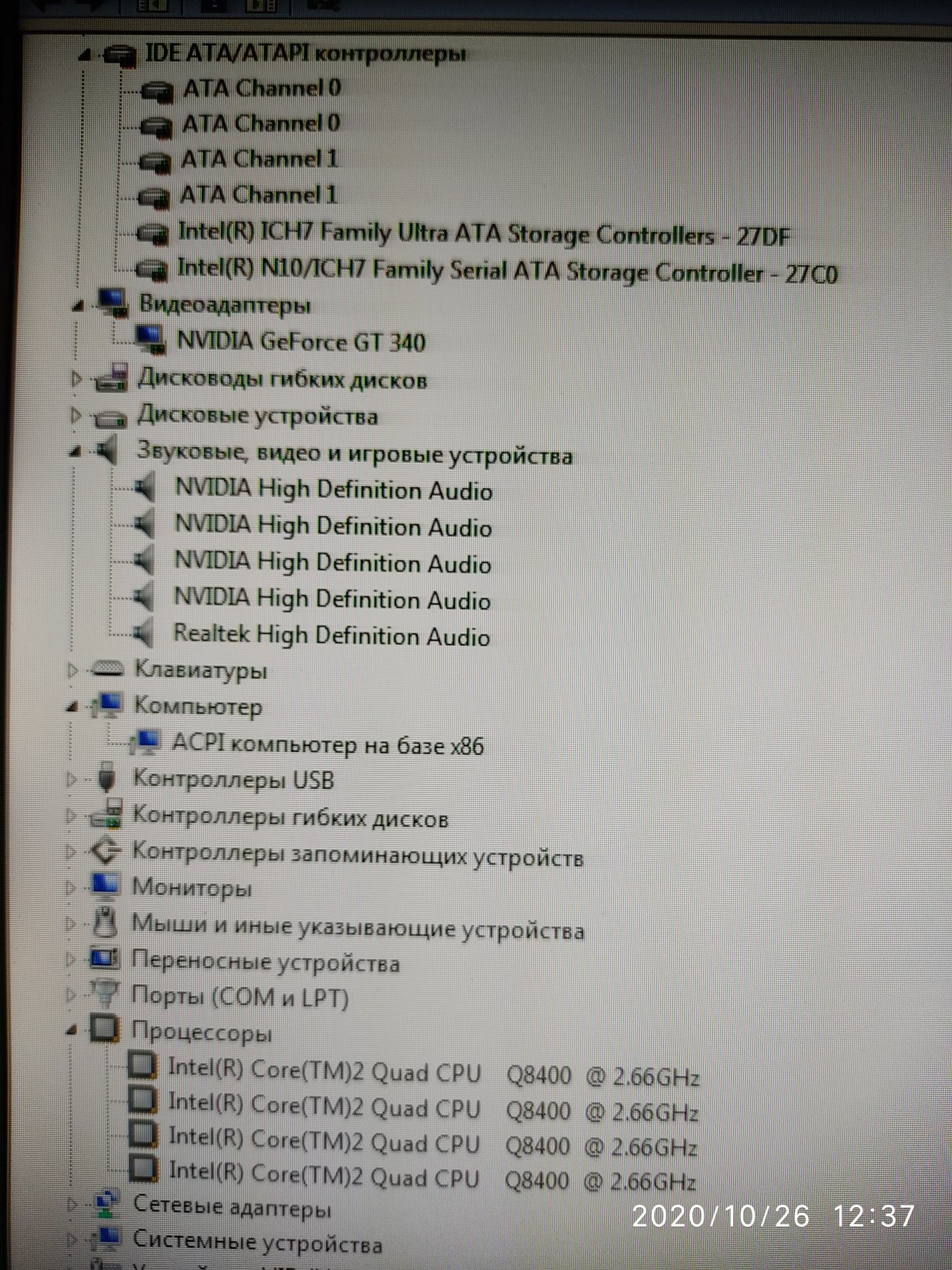Click the Мониторы monitor icon
The width and height of the screenshot is (952, 1270).
tap(104, 885)
